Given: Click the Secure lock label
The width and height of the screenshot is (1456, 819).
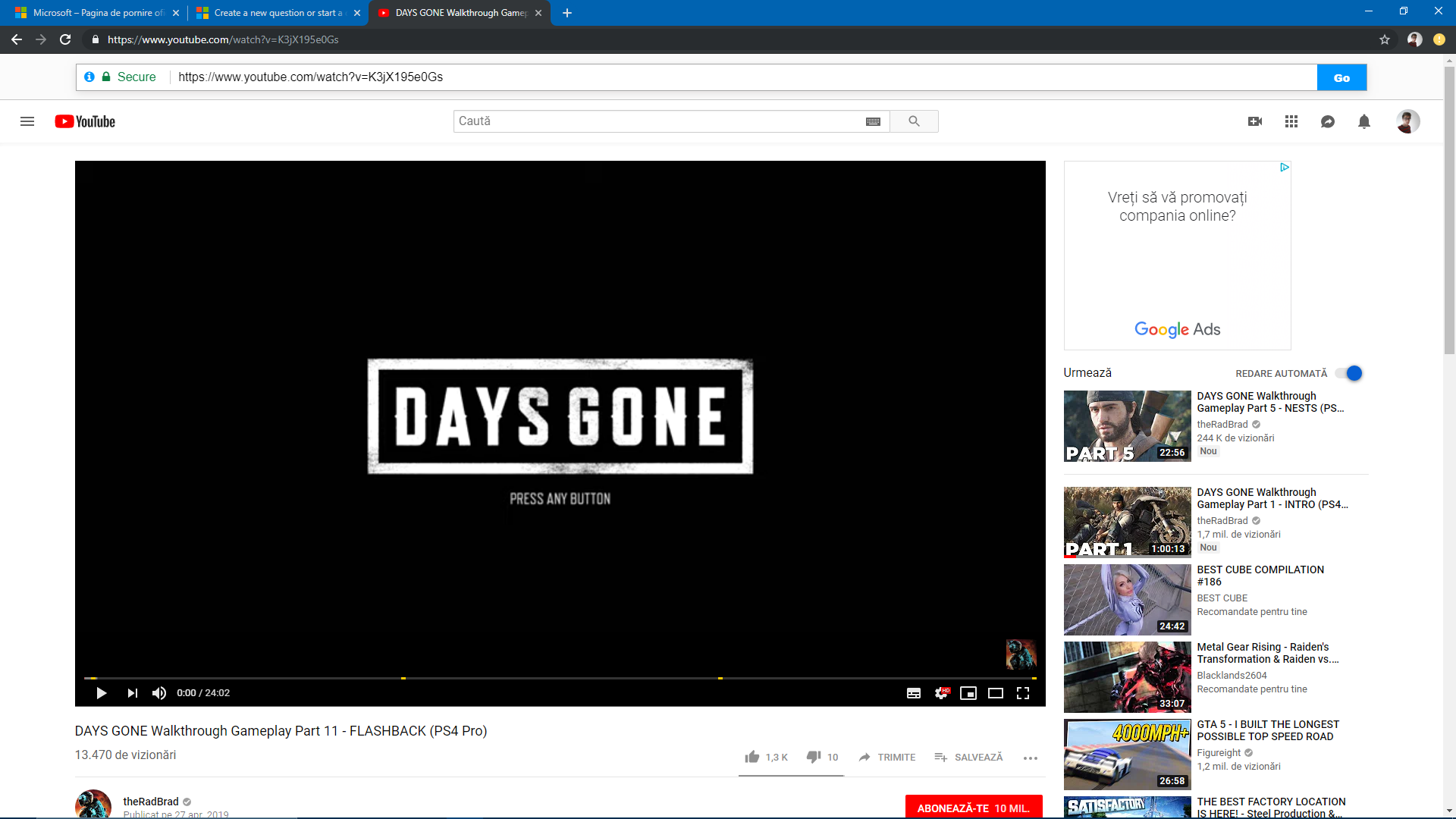Looking at the screenshot, I should click(x=129, y=77).
